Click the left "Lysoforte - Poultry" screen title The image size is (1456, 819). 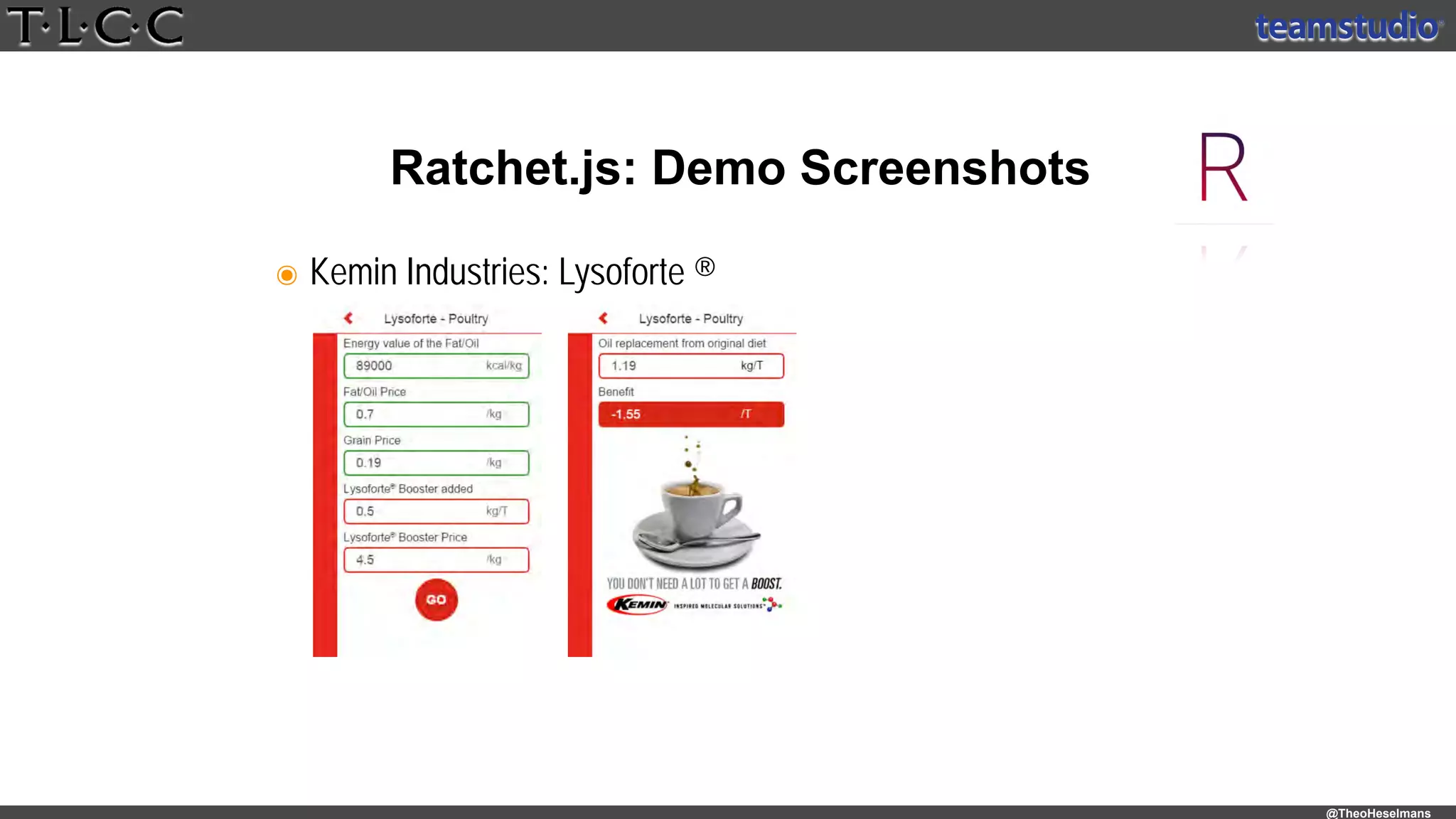[436, 318]
